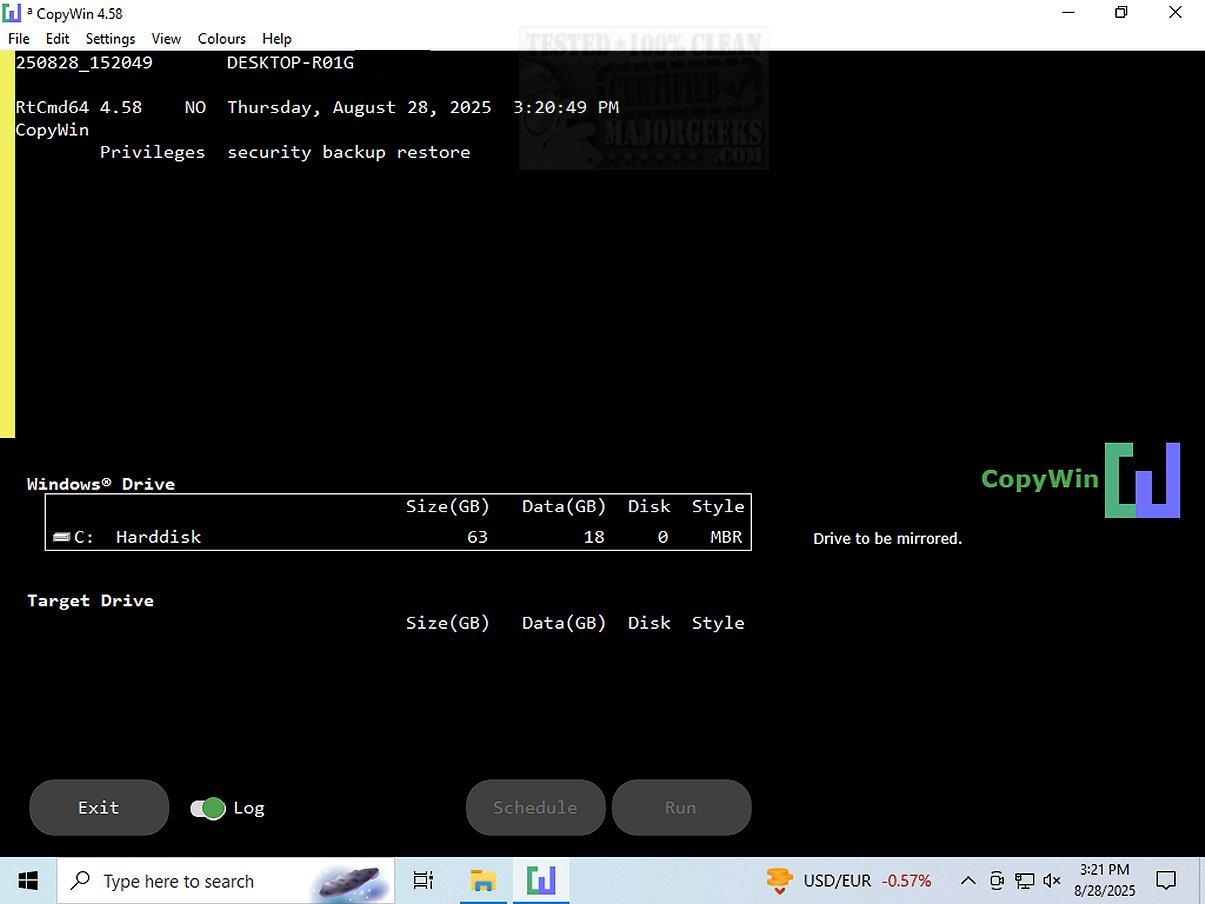Open Task View on the taskbar
Image resolution: width=1205 pixels, height=904 pixels.
click(x=423, y=881)
